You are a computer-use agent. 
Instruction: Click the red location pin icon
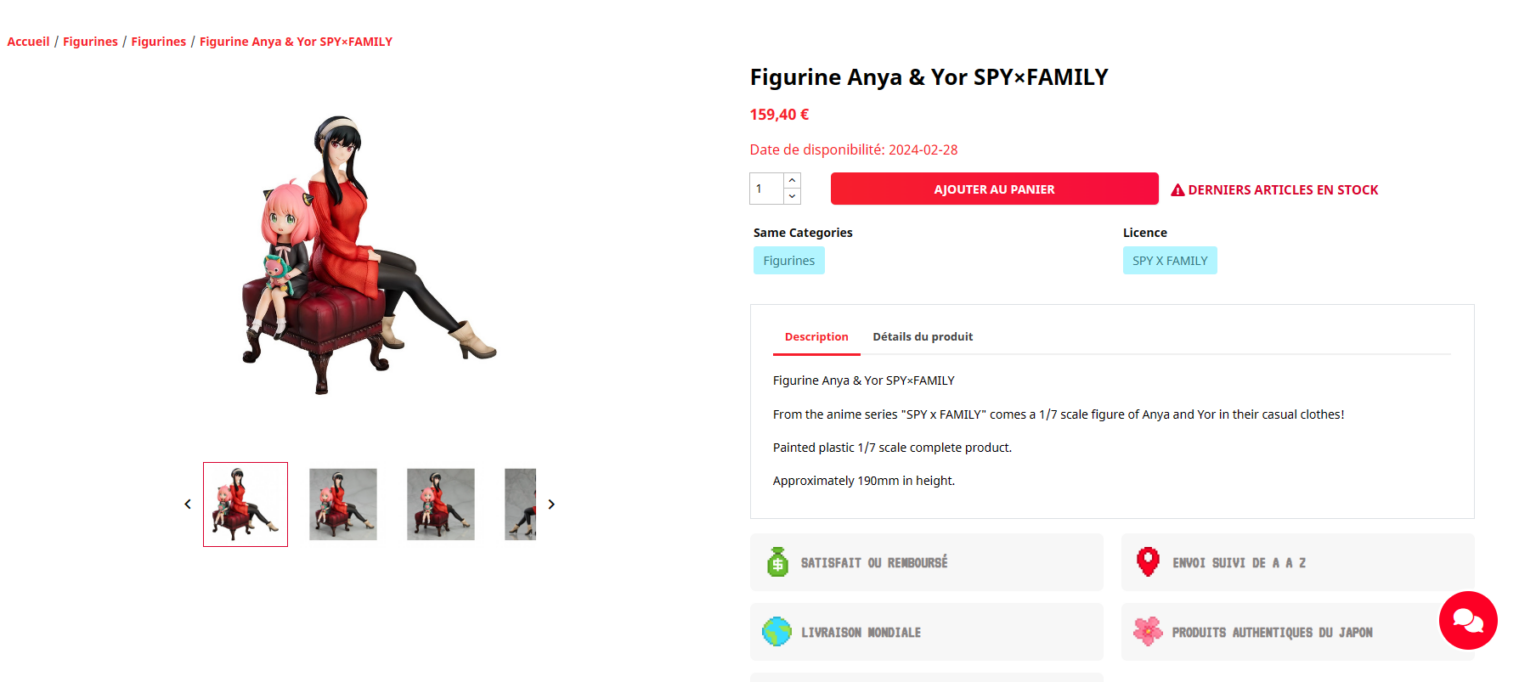point(1148,562)
